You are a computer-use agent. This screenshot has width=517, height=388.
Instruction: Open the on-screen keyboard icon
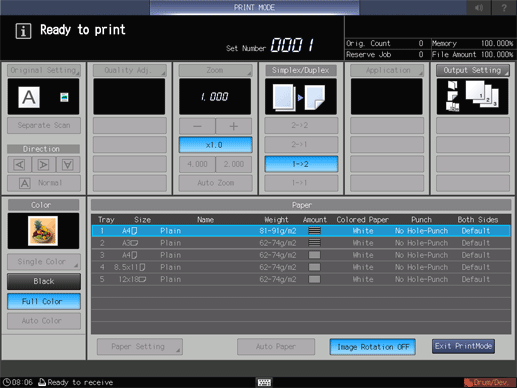[x=264, y=382]
